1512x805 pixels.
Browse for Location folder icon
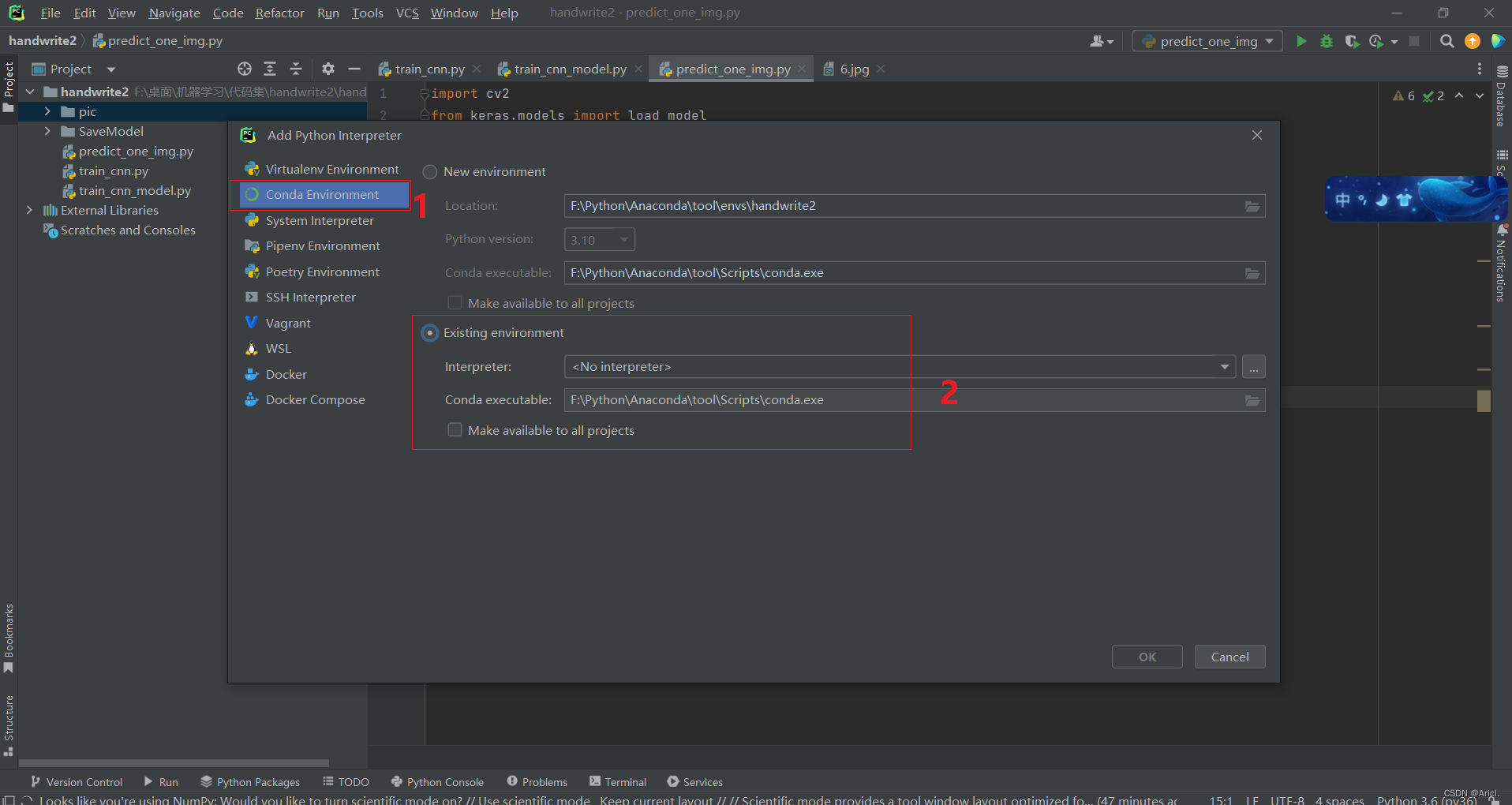pos(1252,206)
